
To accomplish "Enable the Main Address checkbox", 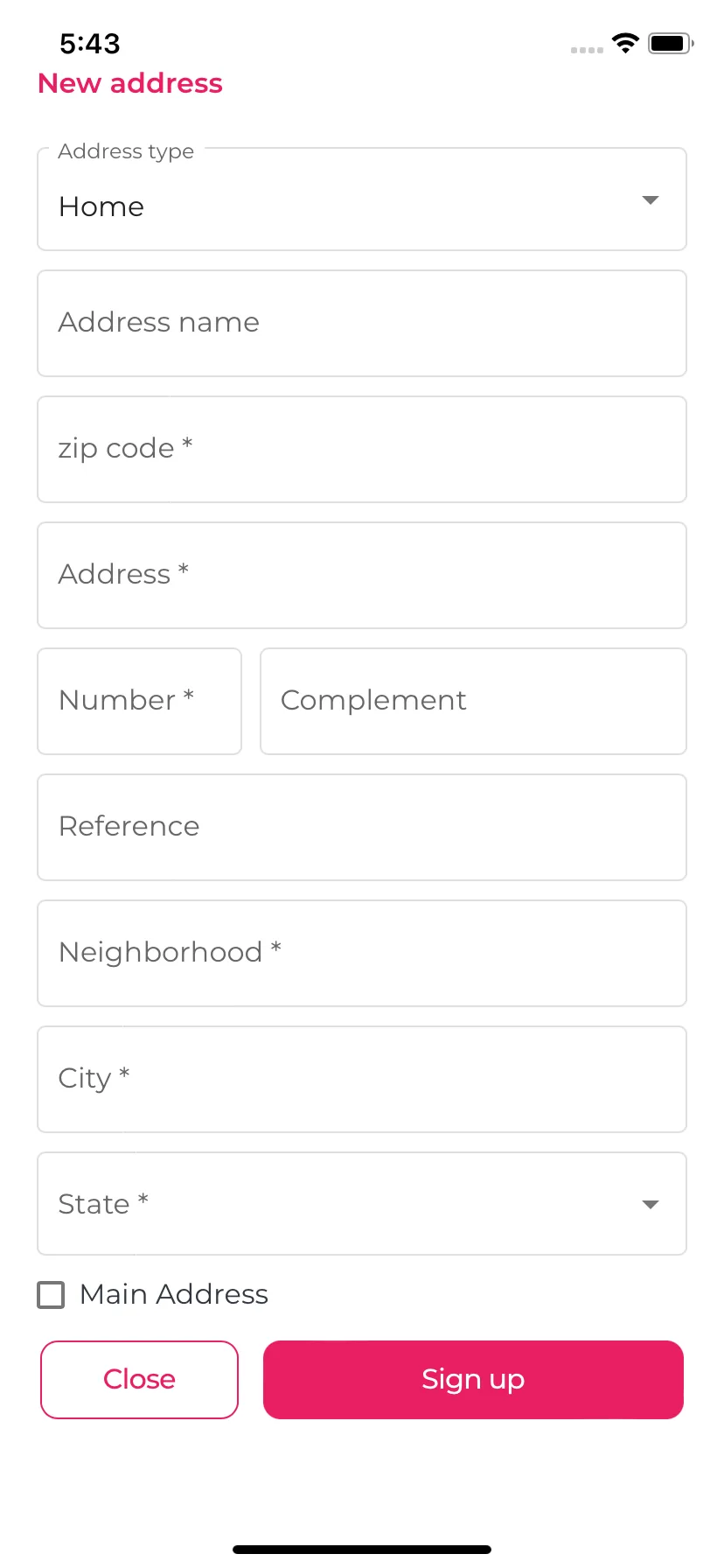I will (51, 1295).
